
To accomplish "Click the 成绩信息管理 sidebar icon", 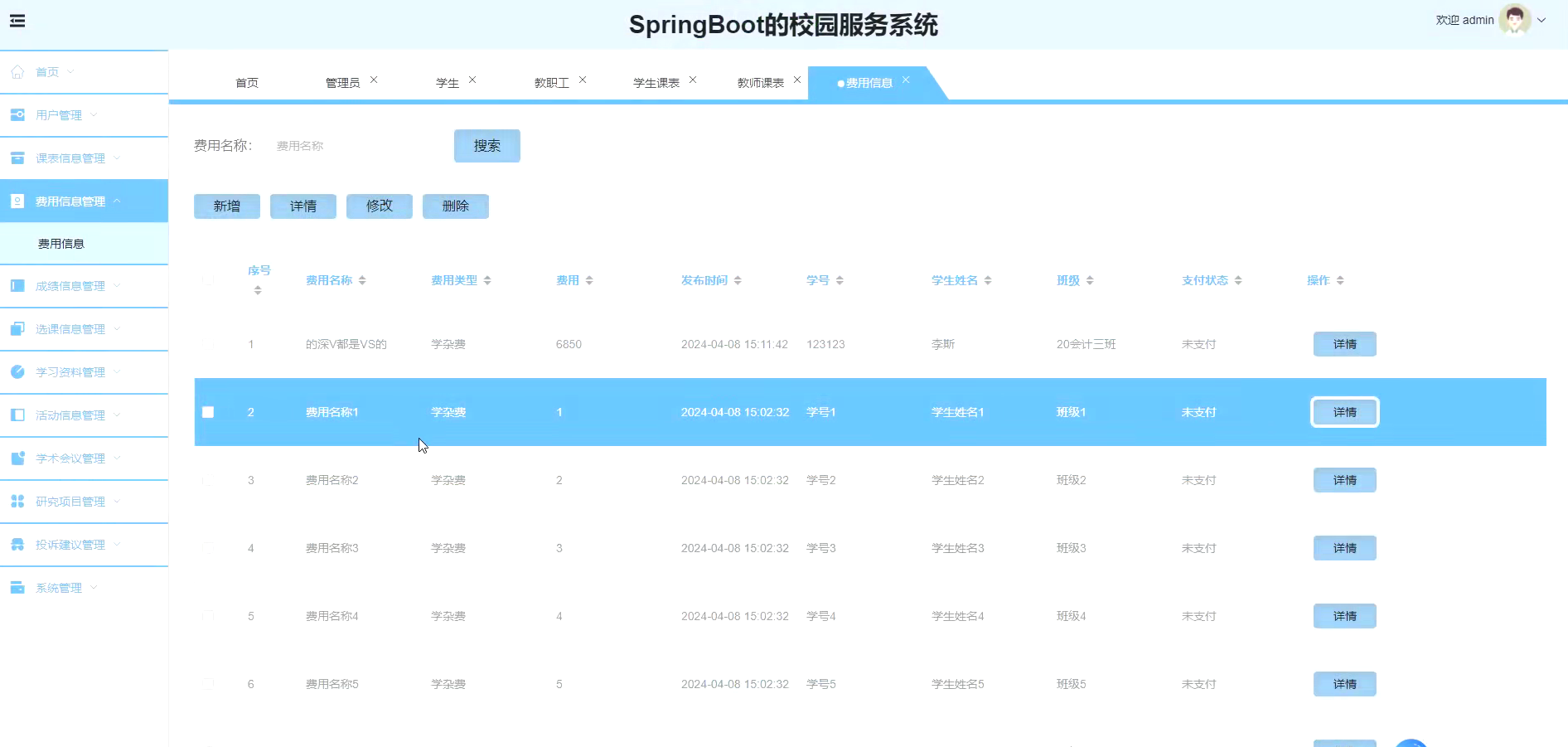I will coord(17,285).
